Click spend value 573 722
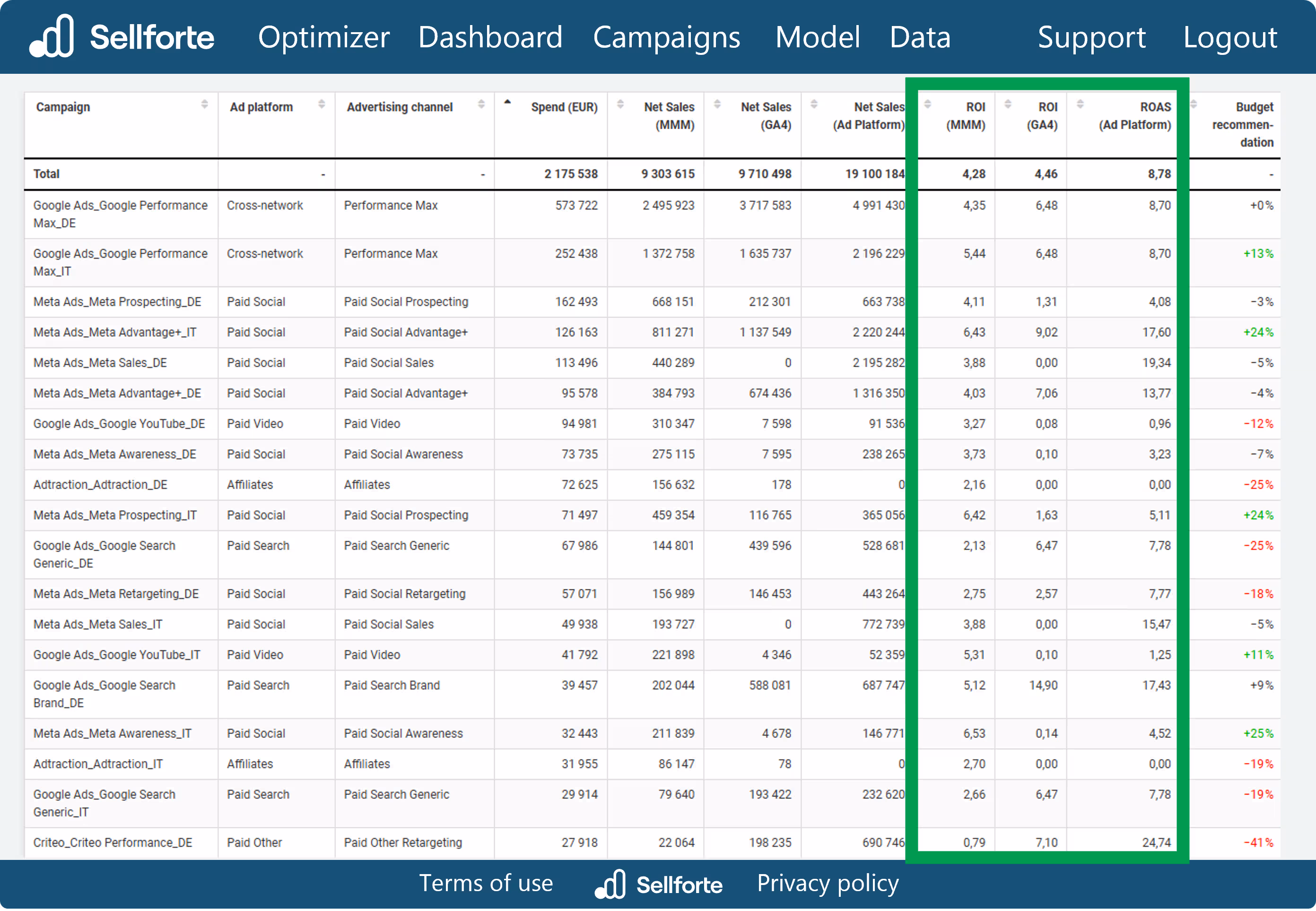The height and width of the screenshot is (911, 1316). coord(576,205)
